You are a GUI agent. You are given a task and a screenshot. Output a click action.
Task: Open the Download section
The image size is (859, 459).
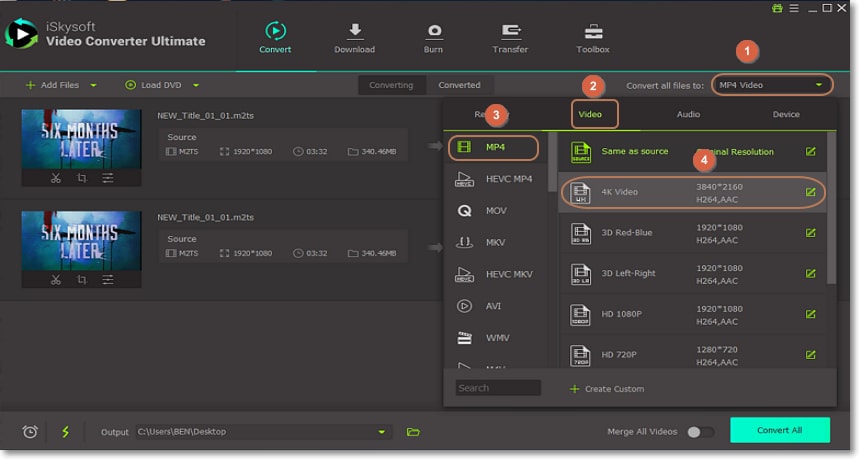tap(354, 38)
